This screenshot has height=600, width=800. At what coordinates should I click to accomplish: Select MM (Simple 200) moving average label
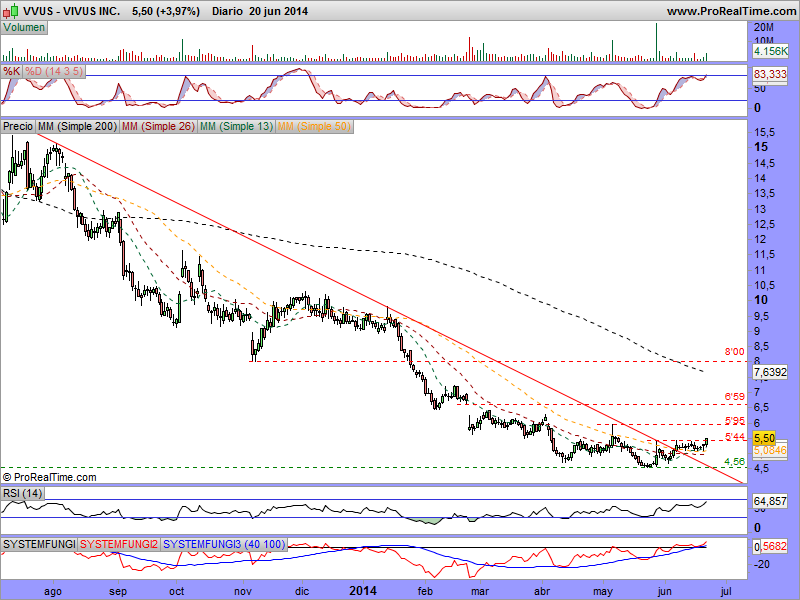coord(78,126)
